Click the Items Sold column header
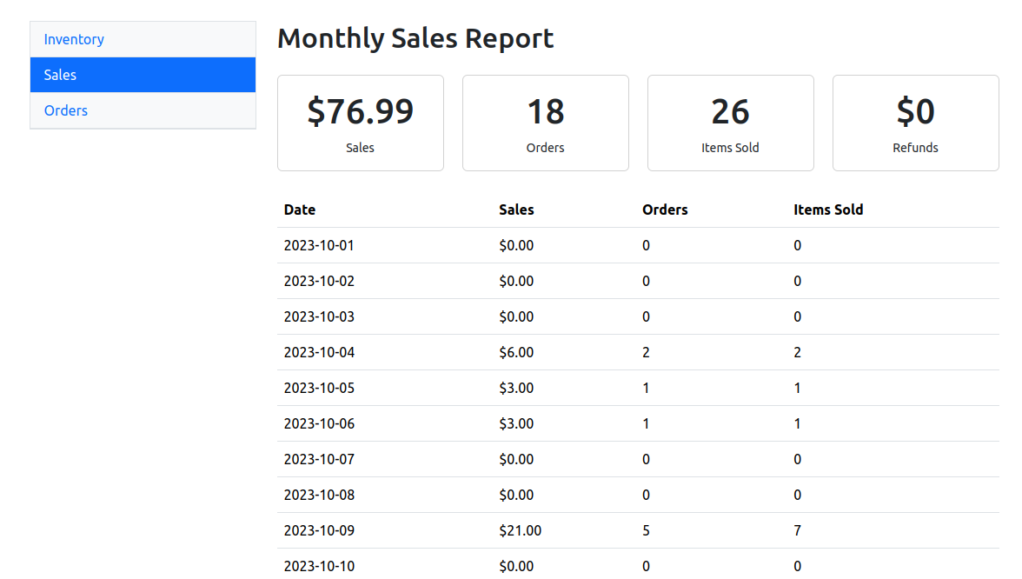The image size is (1022, 579). pos(828,210)
